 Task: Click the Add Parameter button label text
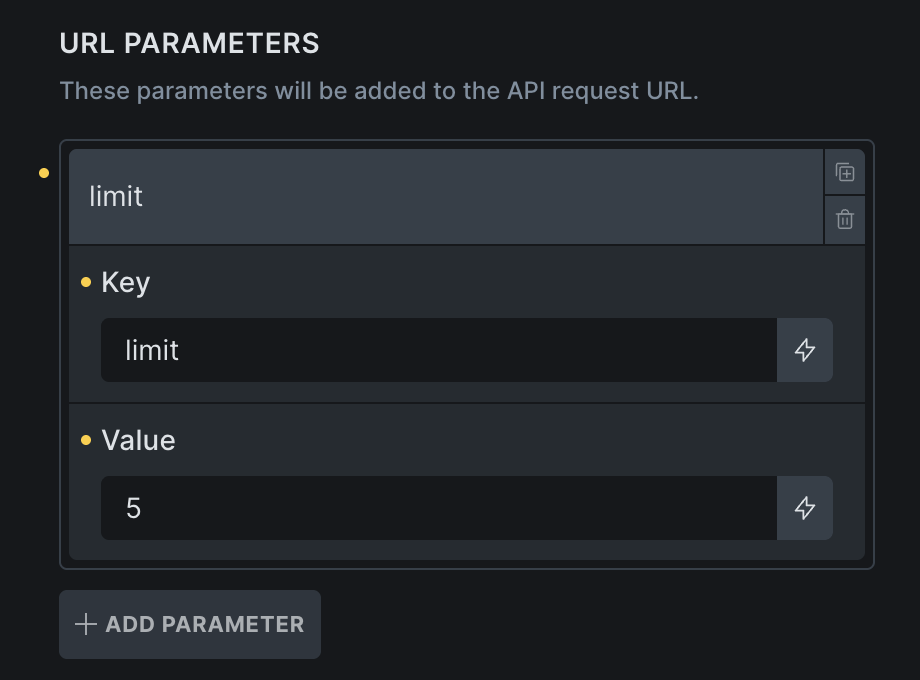tap(205, 625)
